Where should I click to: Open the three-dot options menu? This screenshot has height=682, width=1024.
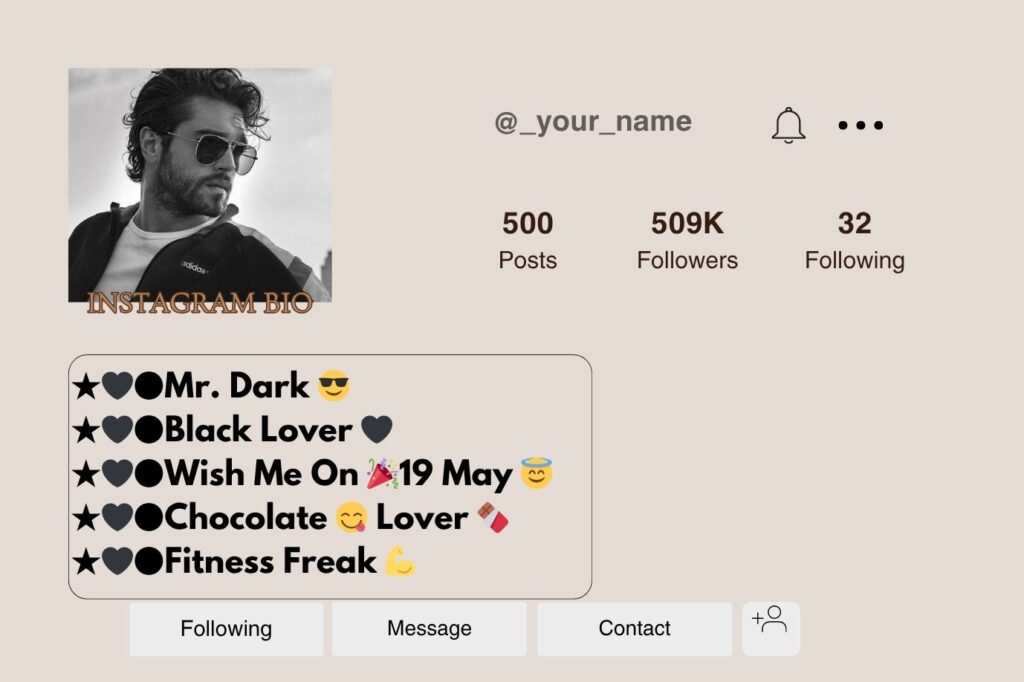tap(860, 124)
